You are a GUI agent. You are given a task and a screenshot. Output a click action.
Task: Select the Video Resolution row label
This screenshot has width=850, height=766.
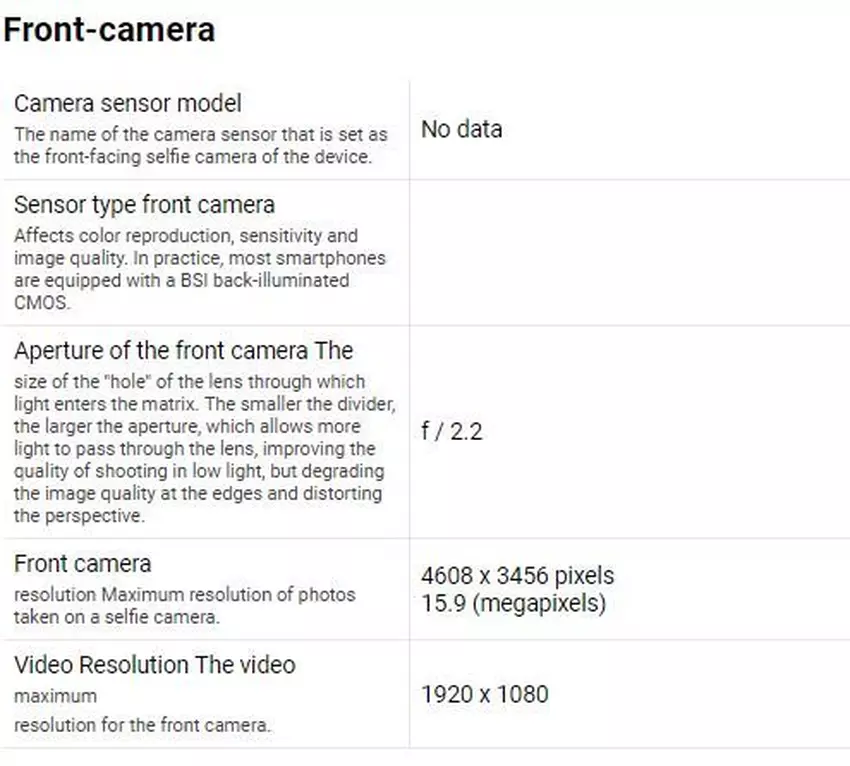(x=155, y=665)
